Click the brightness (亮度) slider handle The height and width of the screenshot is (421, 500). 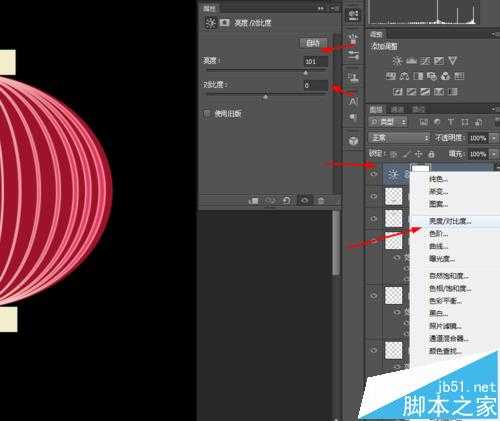point(306,72)
